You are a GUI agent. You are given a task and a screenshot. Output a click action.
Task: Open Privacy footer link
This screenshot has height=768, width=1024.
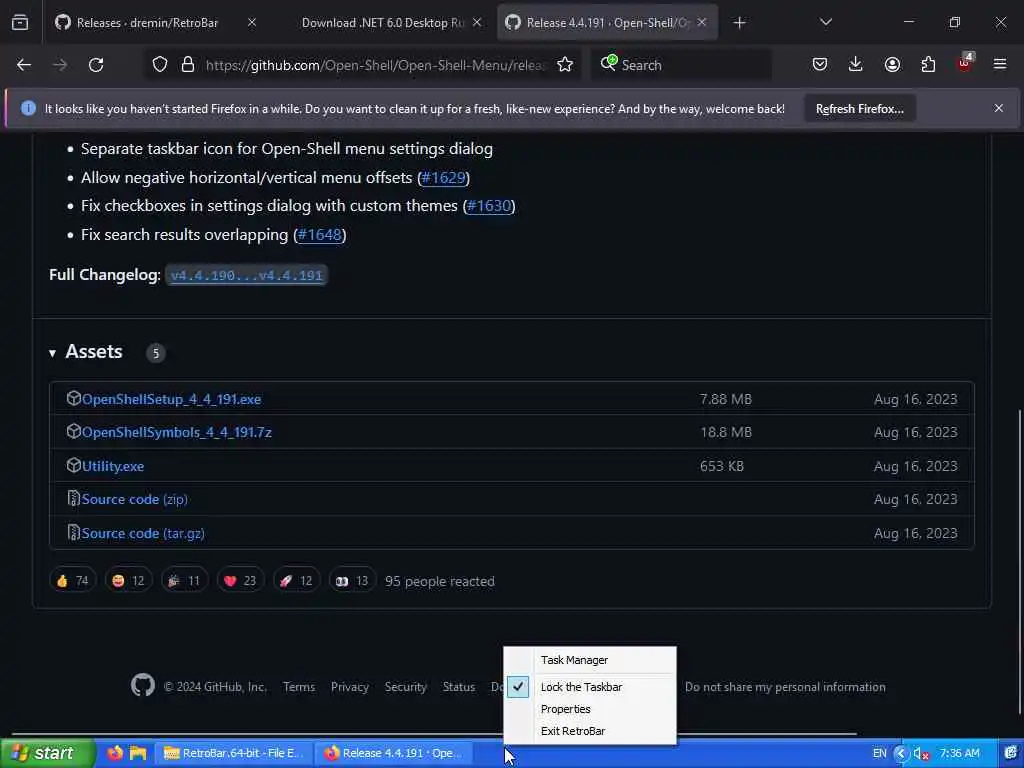pyautogui.click(x=349, y=686)
